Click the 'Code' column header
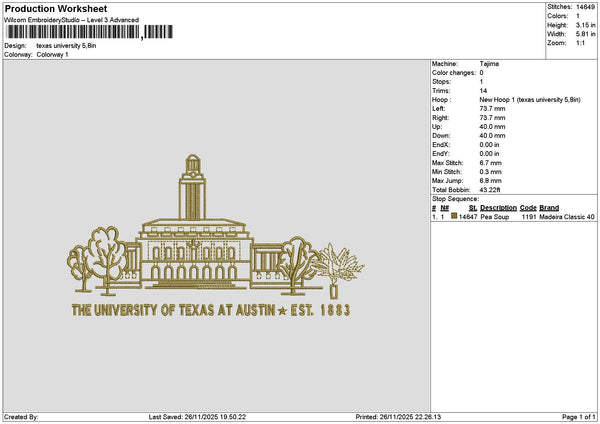 pyautogui.click(x=528, y=208)
